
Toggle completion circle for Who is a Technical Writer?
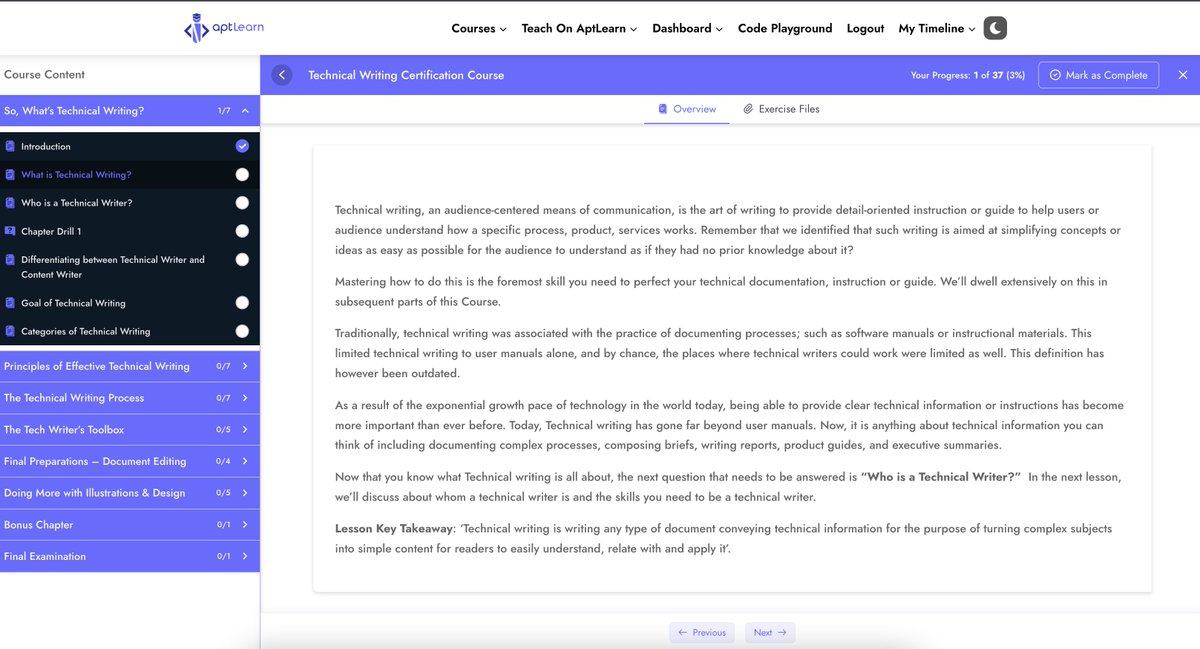point(242,203)
